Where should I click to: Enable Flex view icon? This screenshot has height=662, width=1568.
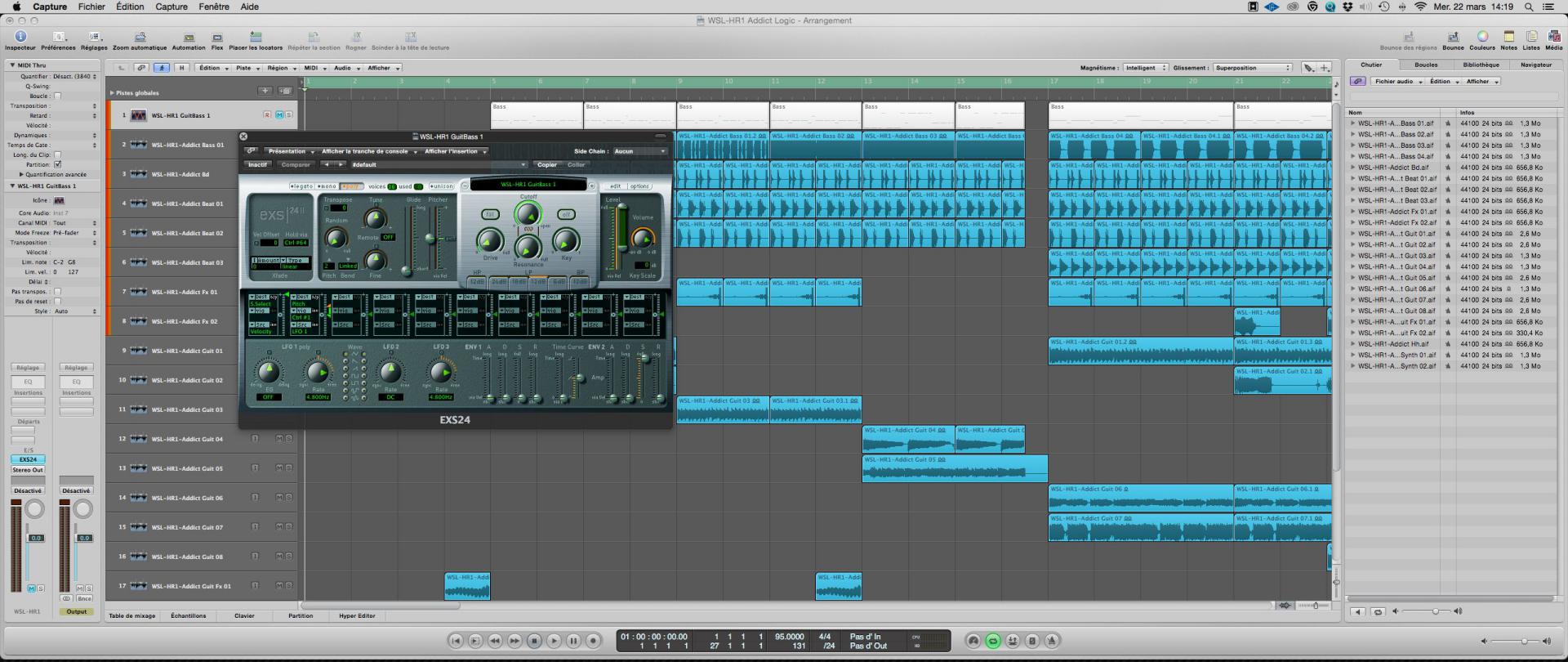point(217,37)
